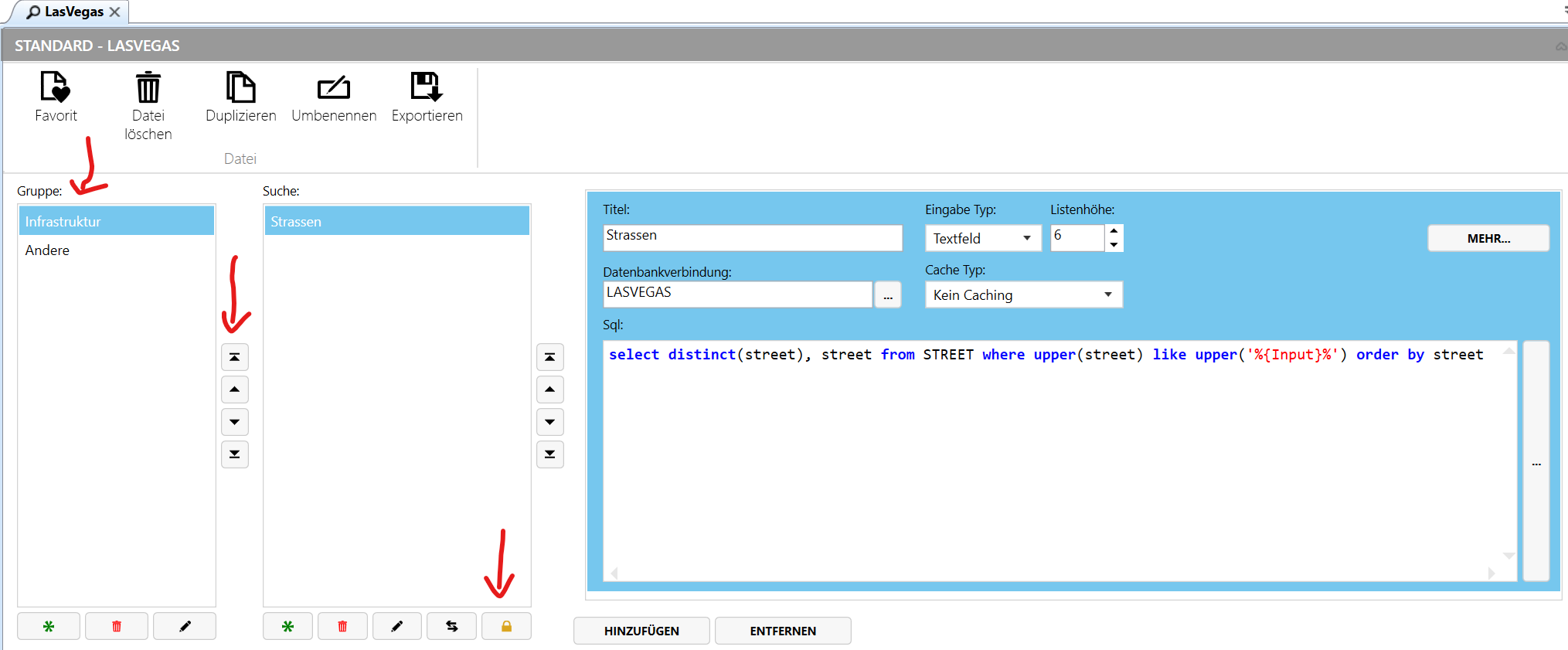Click into the Titel field

point(753,237)
